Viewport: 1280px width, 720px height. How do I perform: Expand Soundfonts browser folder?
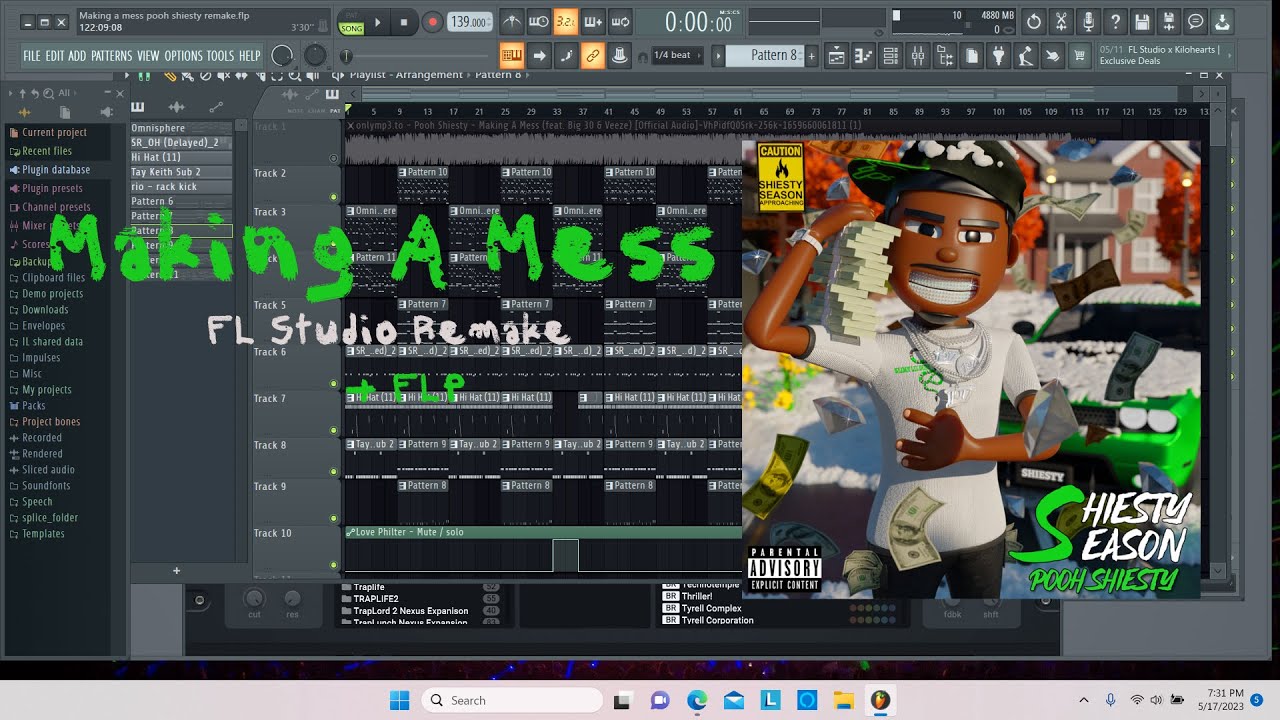46,486
